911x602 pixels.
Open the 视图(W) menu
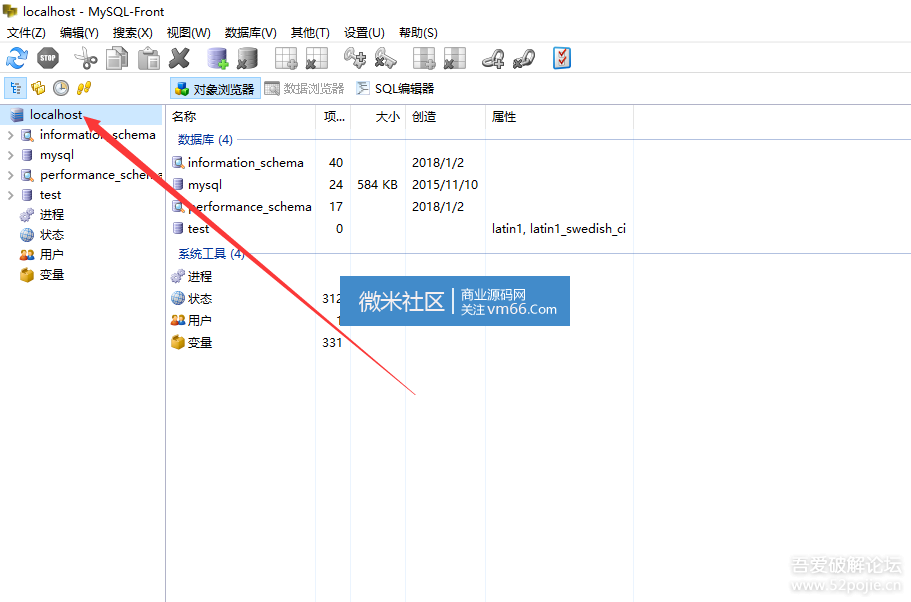188,33
